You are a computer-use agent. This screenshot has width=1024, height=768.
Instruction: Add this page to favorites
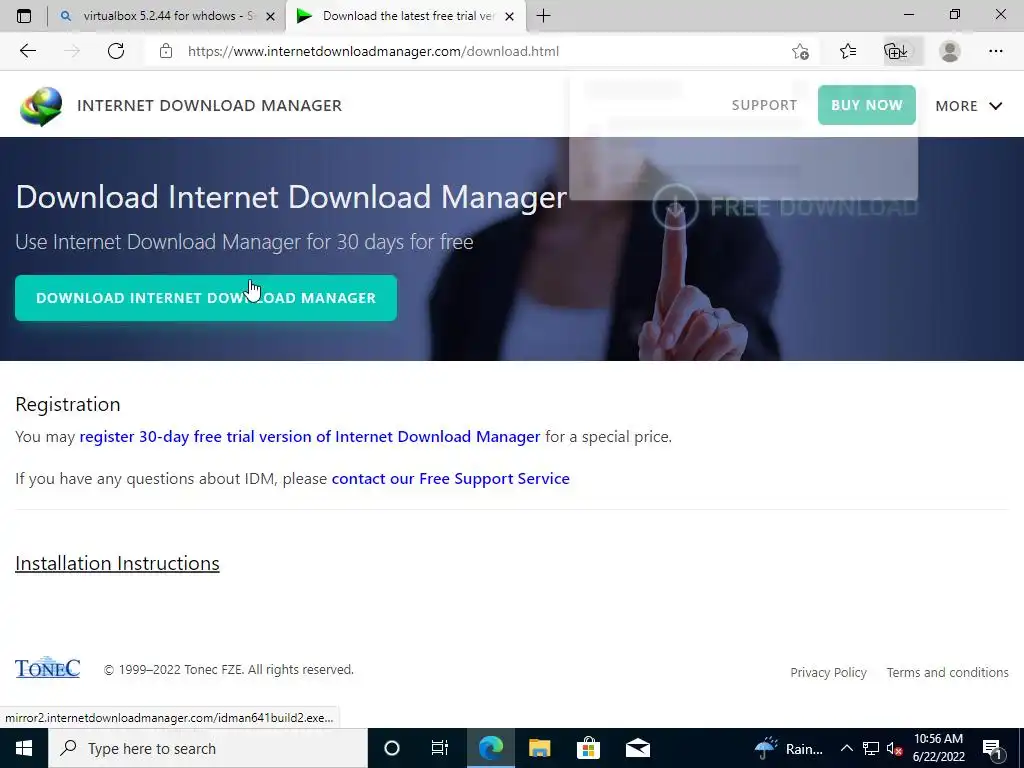point(800,51)
